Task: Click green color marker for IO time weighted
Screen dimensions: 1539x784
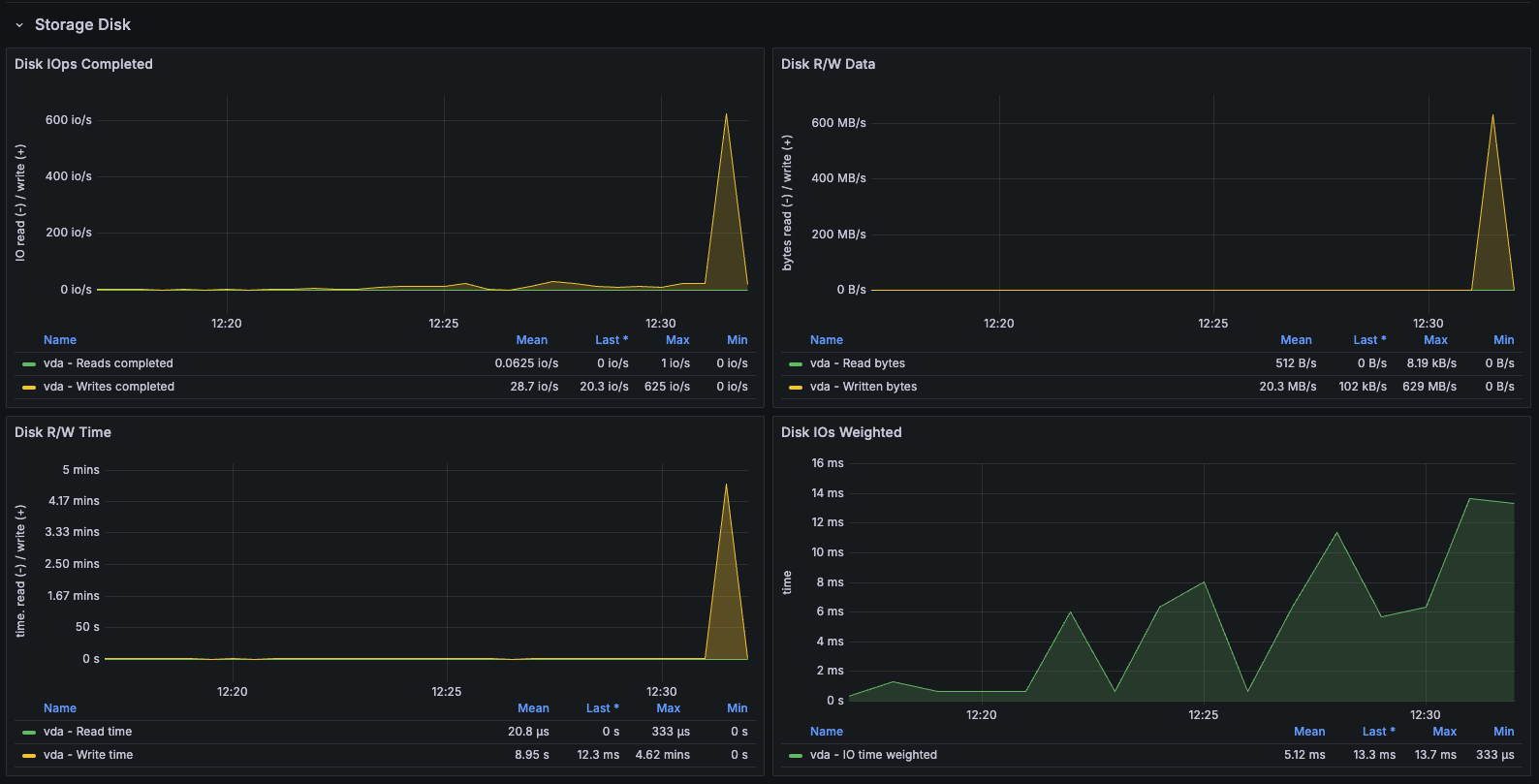Action: coord(796,756)
